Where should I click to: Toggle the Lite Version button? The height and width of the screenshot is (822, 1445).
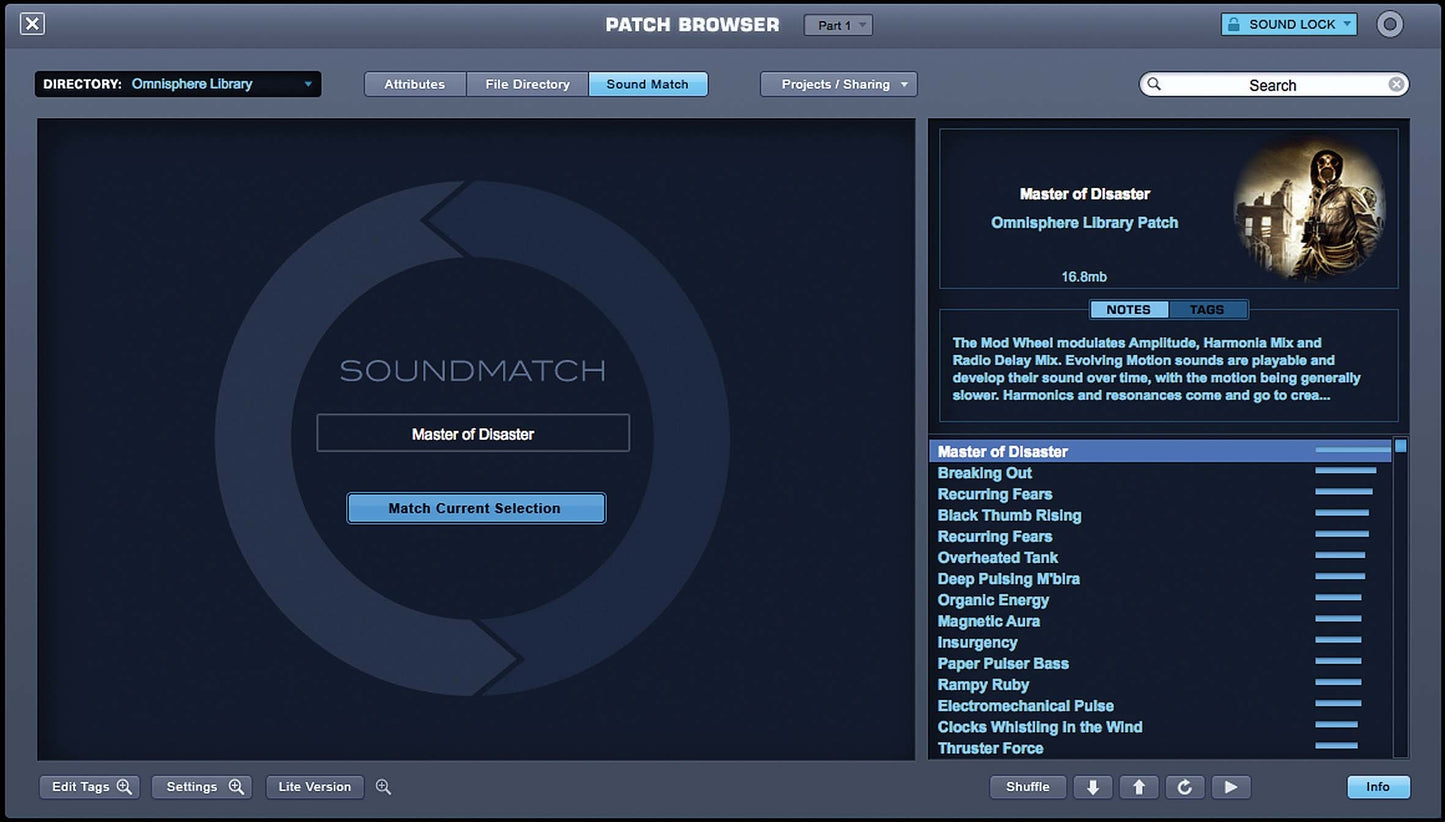coord(314,787)
